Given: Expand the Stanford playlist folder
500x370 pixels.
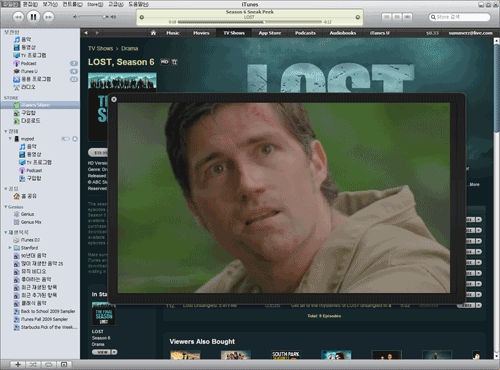Looking at the screenshot, I should coord(10,248).
